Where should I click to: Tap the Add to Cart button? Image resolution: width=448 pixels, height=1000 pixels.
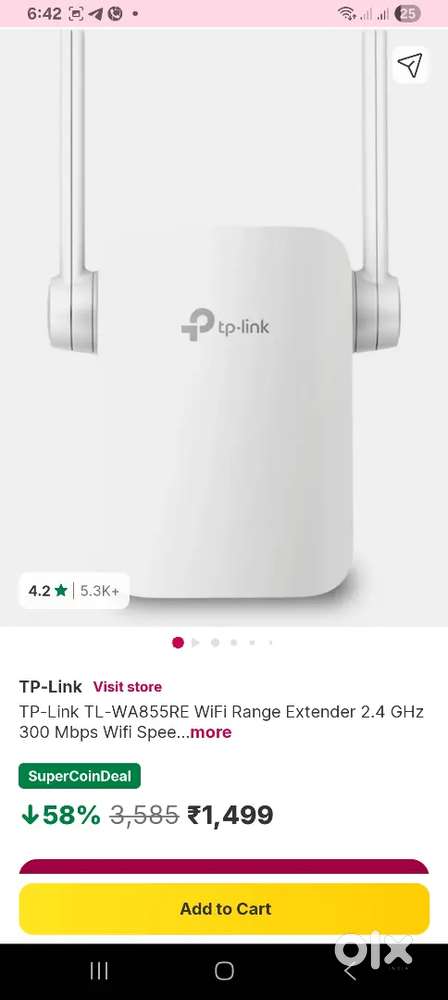[x=224, y=909]
